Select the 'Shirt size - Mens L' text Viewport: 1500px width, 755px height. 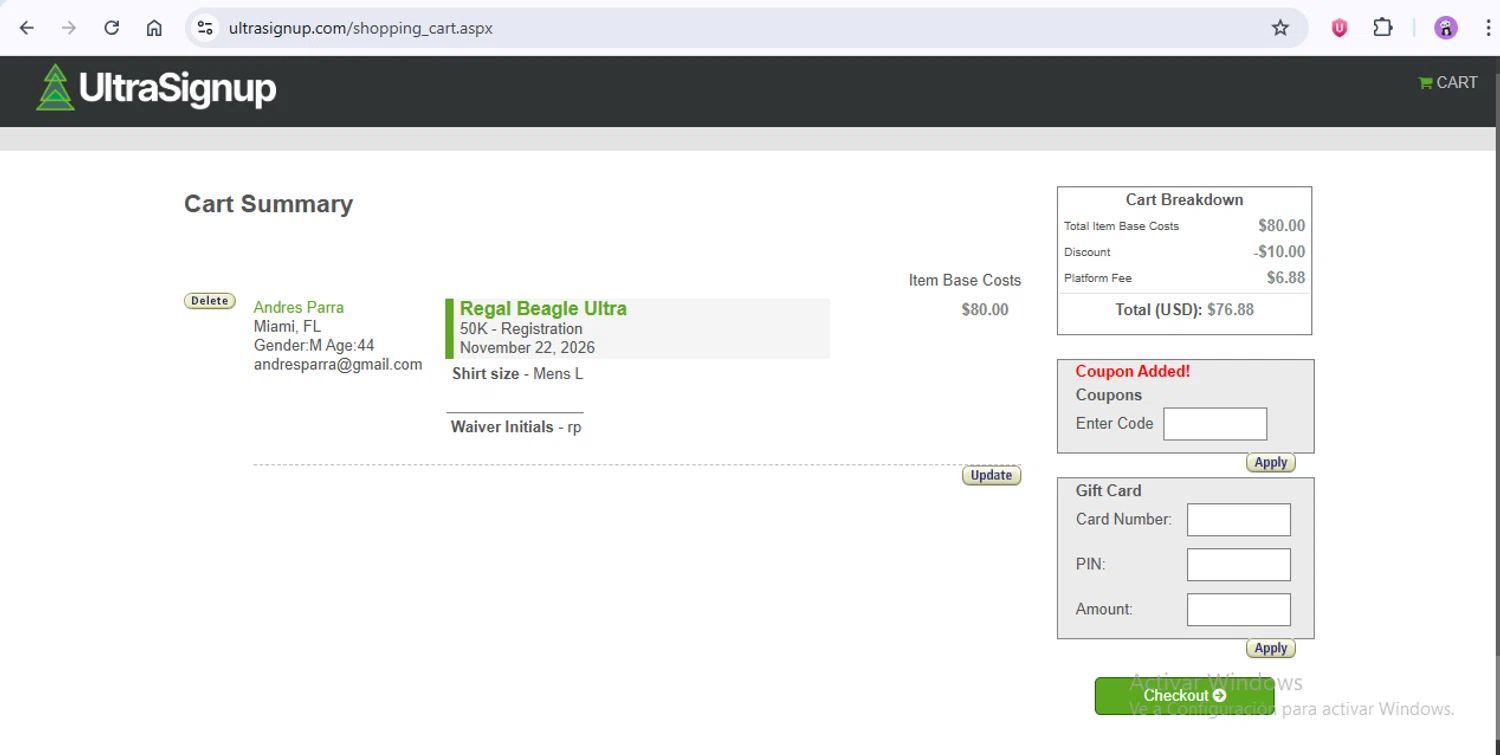pyautogui.click(x=517, y=374)
